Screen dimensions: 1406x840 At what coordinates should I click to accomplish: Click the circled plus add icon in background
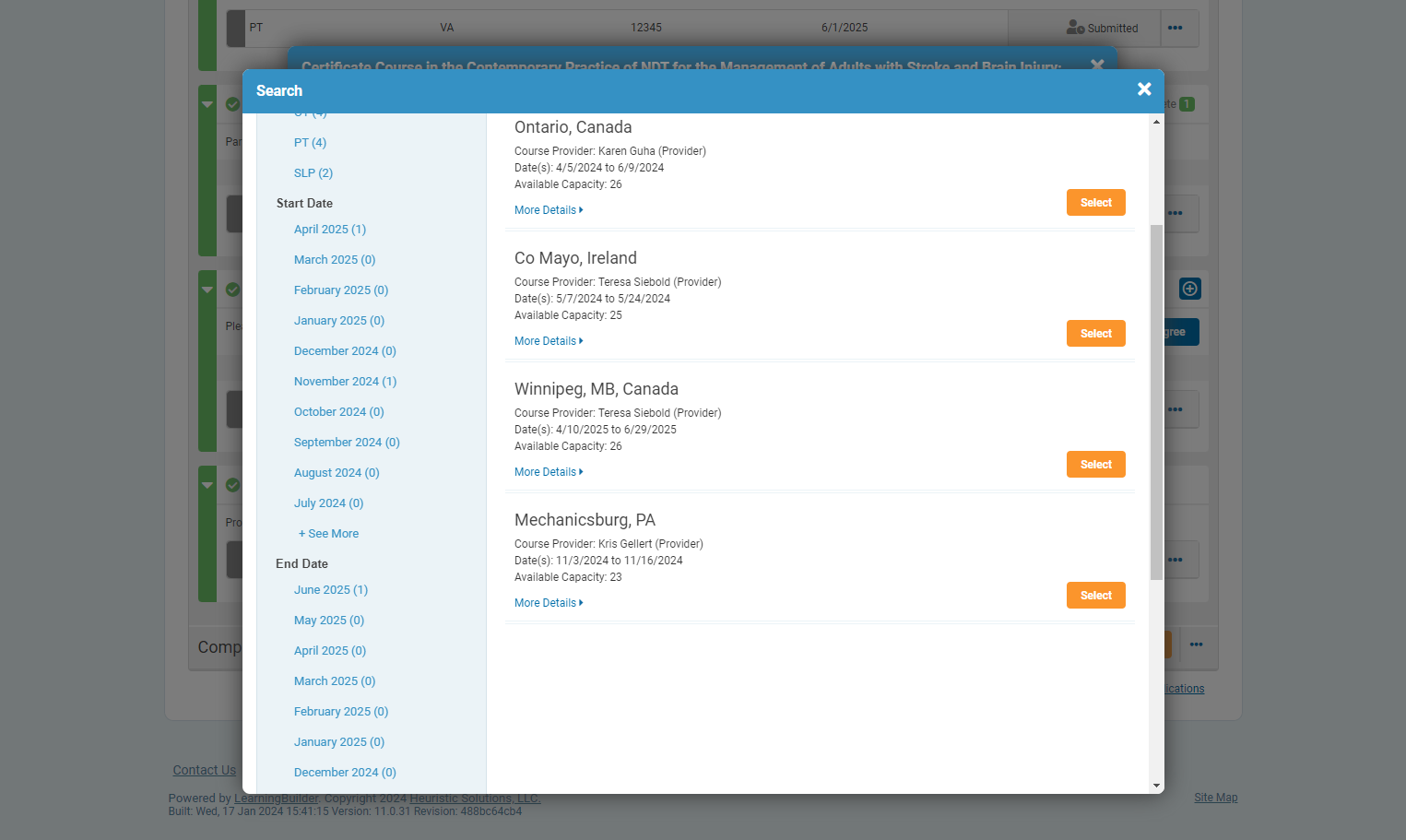click(1190, 289)
